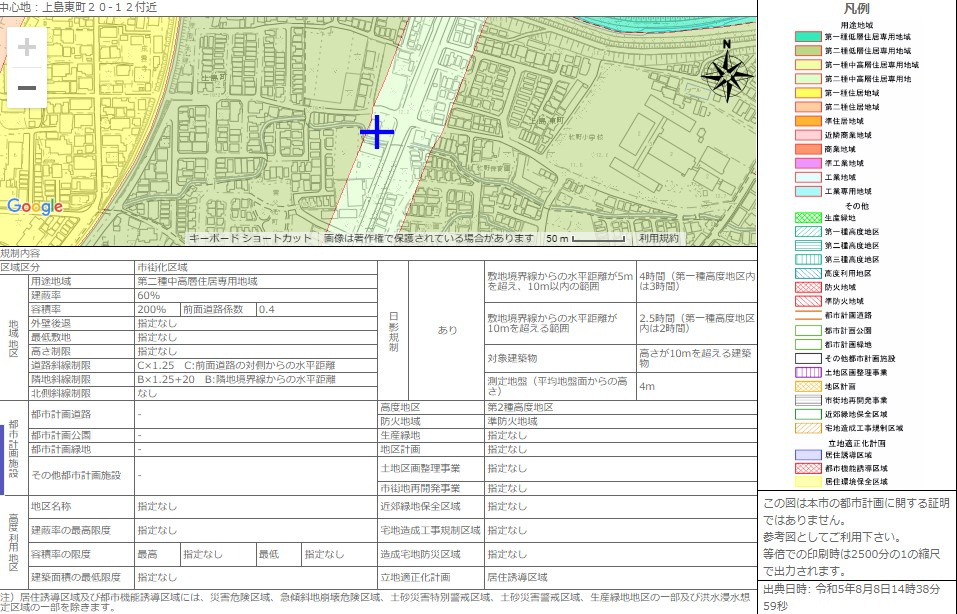Screen dimensions: 957x614
Task: Zoom in the map with plus button
Action: (27, 47)
